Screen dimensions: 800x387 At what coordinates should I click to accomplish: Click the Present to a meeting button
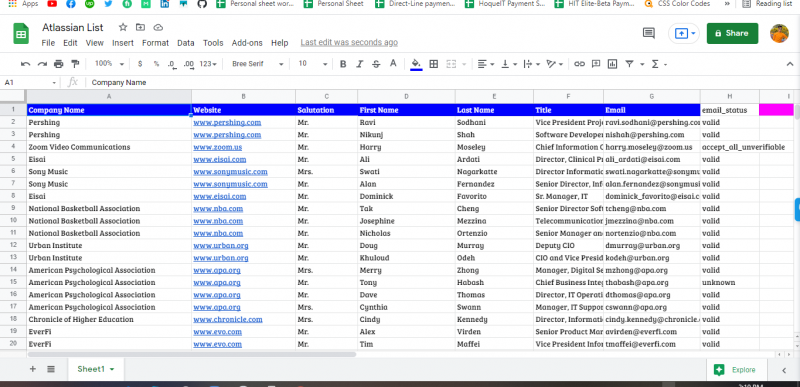click(684, 33)
